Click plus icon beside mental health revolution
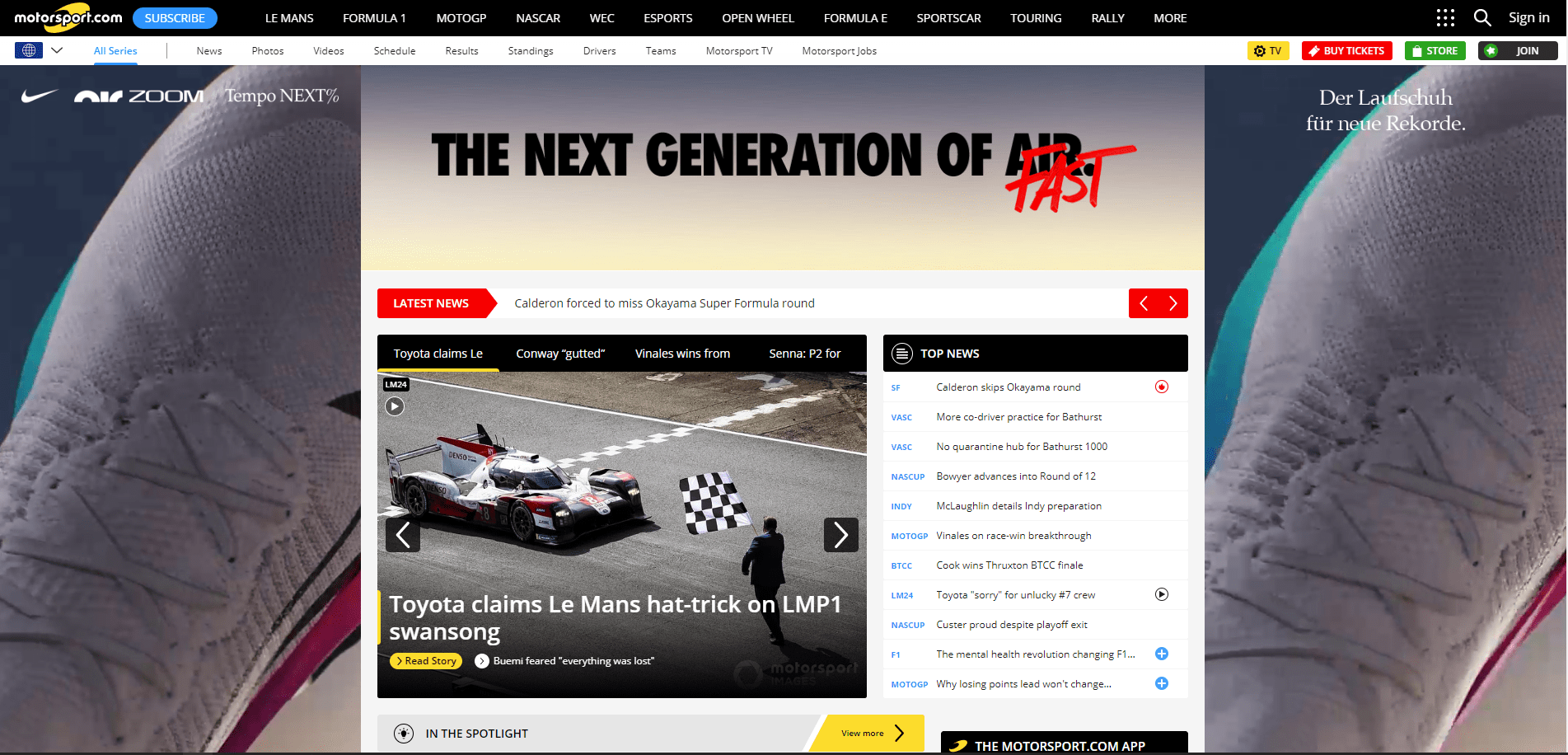 click(1162, 654)
